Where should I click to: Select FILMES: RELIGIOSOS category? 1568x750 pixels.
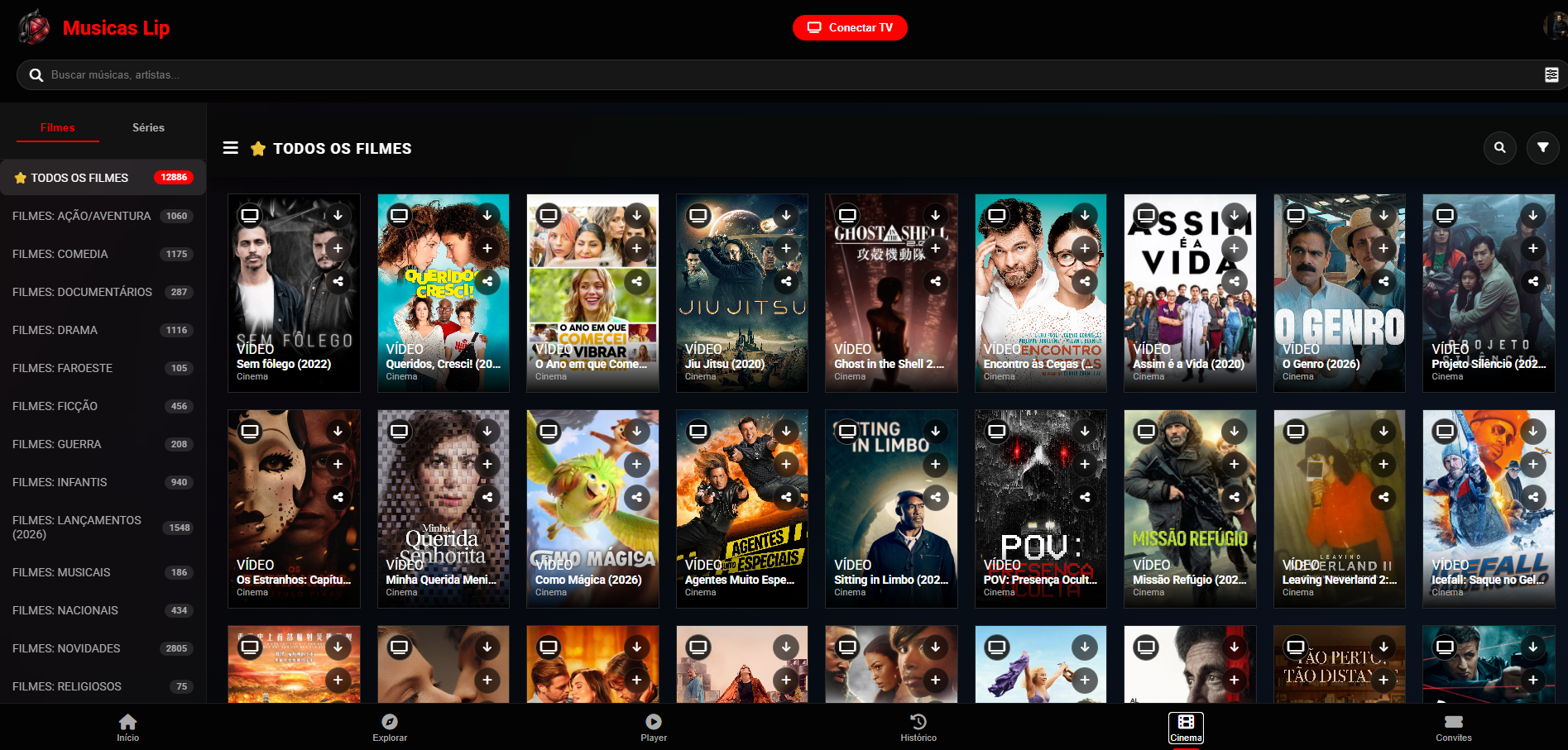103,686
